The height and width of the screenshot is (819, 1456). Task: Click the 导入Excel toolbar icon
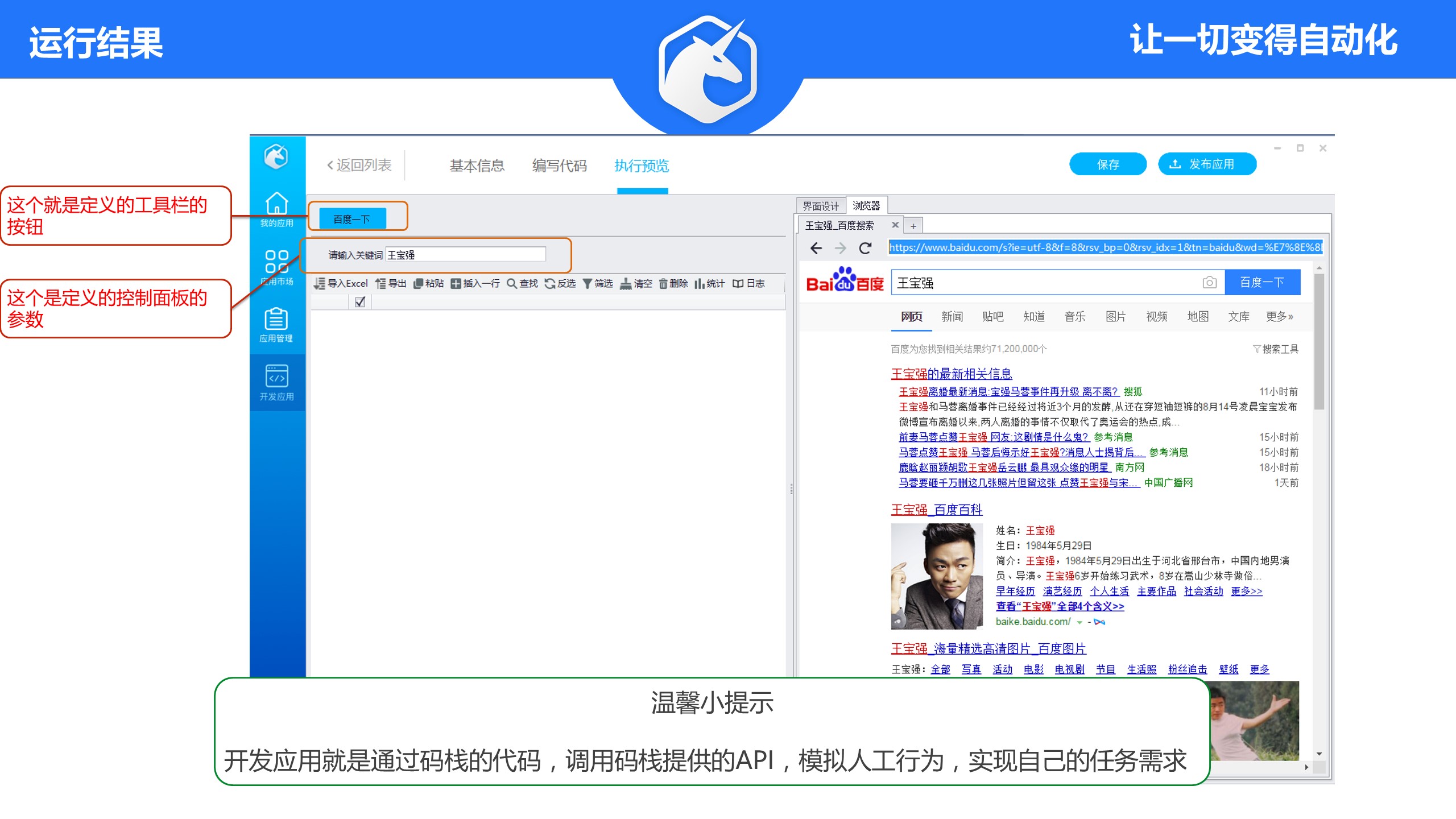click(x=320, y=283)
